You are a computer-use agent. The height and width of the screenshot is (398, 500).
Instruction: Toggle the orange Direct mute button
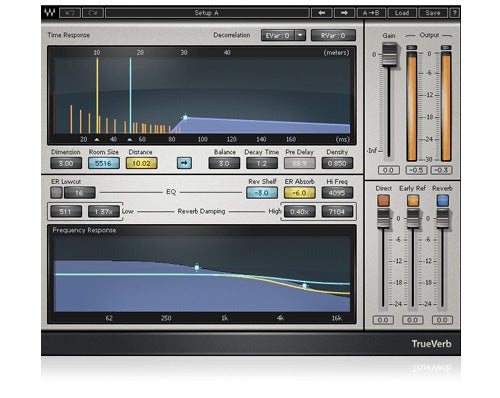[384, 200]
